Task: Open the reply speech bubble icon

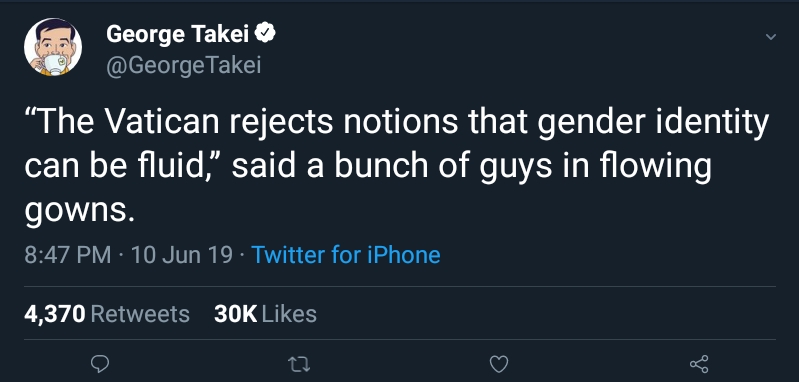Action: (100, 364)
